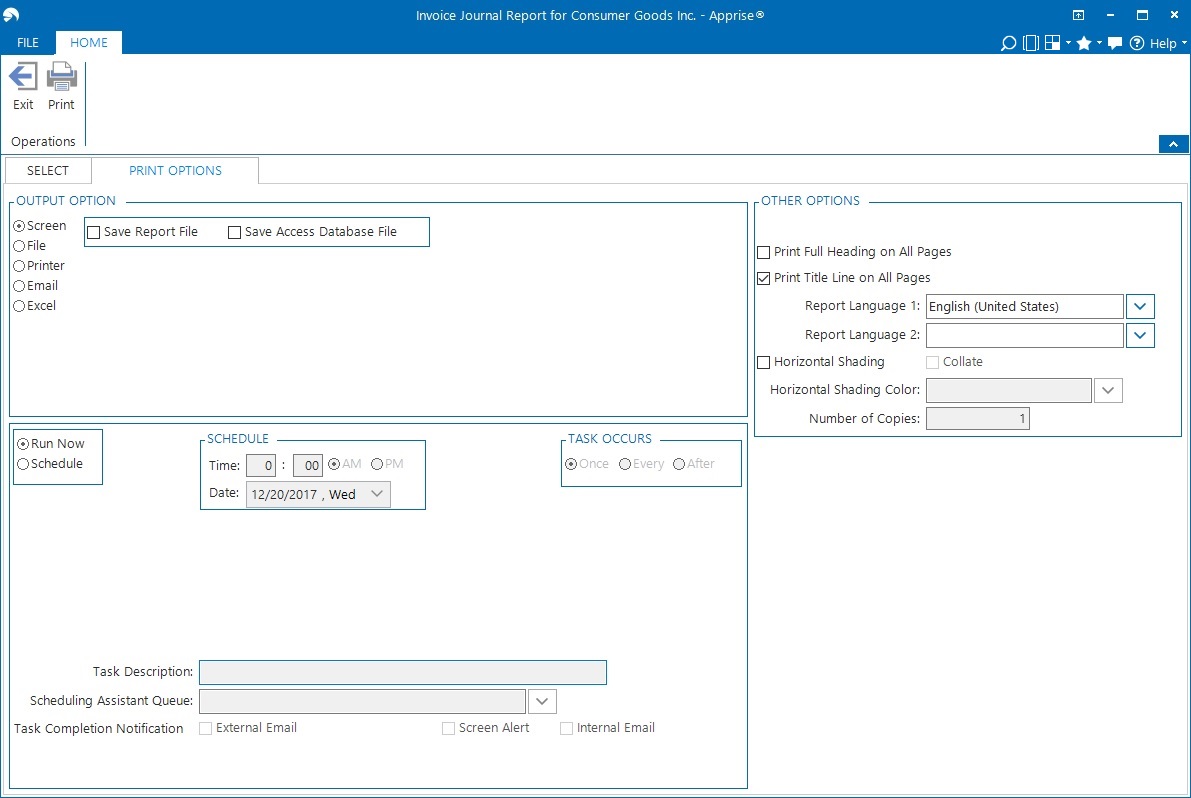
Task: Click the window layout grid icon
Action: coord(1052,43)
